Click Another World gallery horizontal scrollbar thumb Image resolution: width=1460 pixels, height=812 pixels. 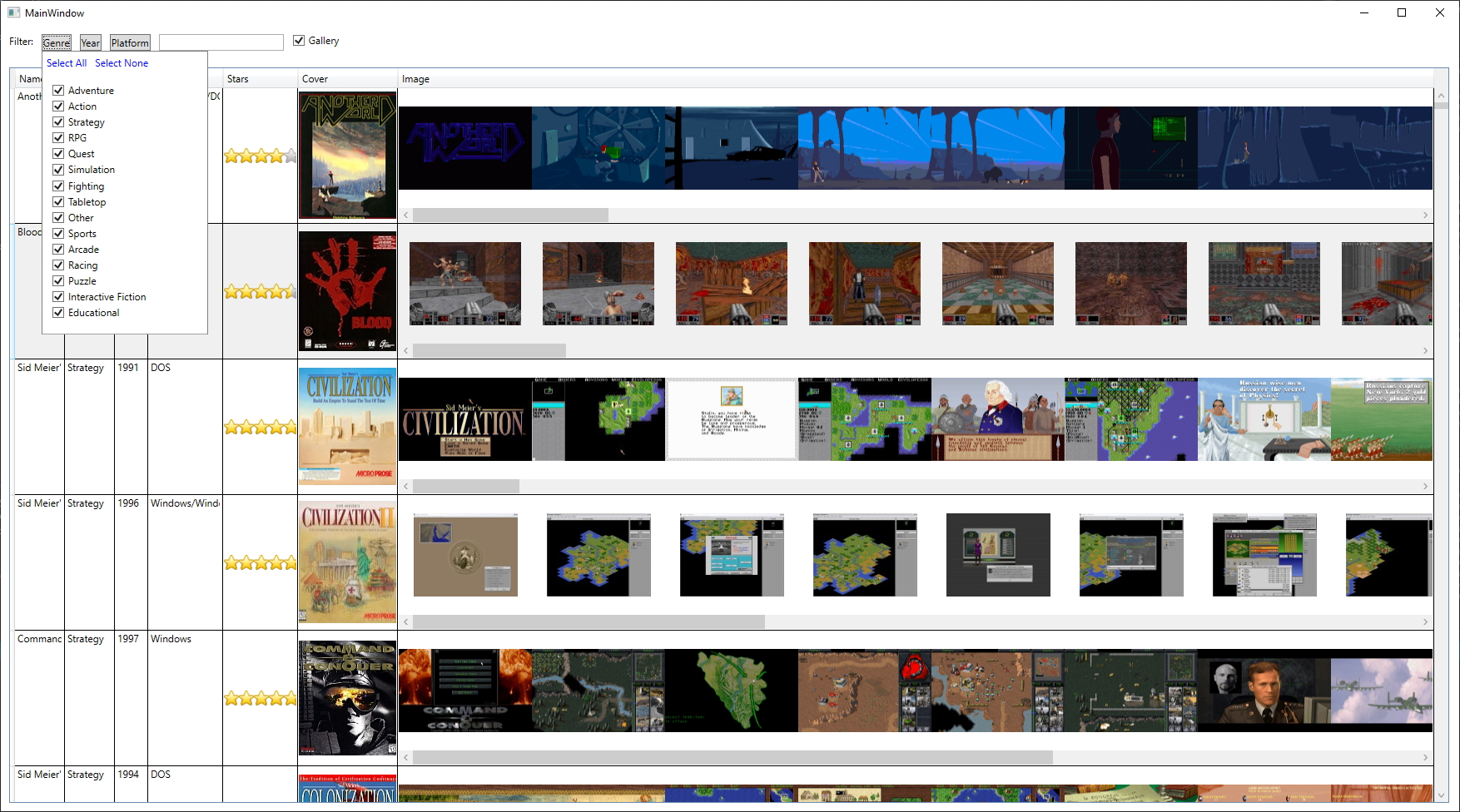pyautogui.click(x=510, y=215)
